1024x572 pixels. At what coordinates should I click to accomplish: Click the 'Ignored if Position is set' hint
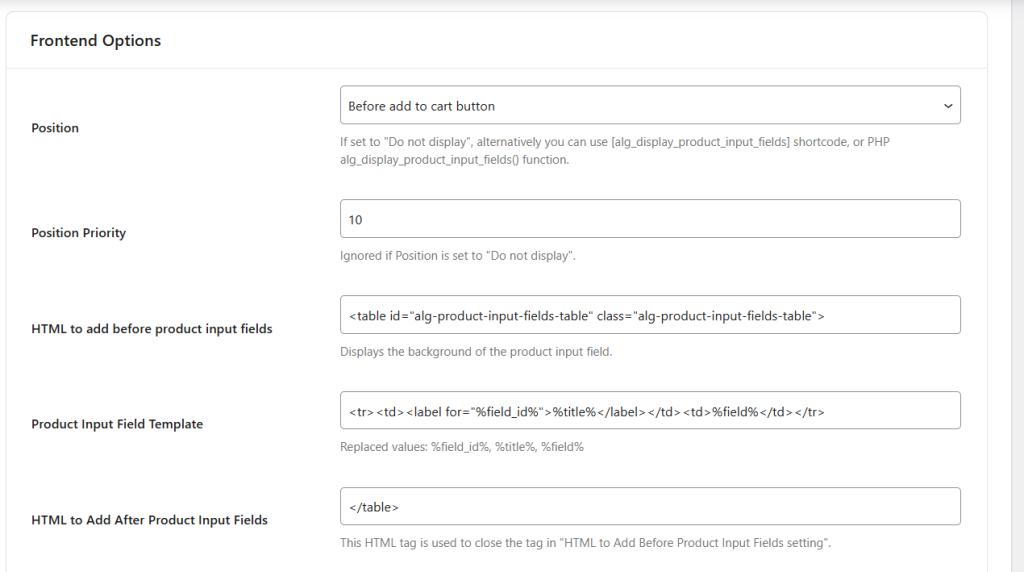[x=457, y=256]
